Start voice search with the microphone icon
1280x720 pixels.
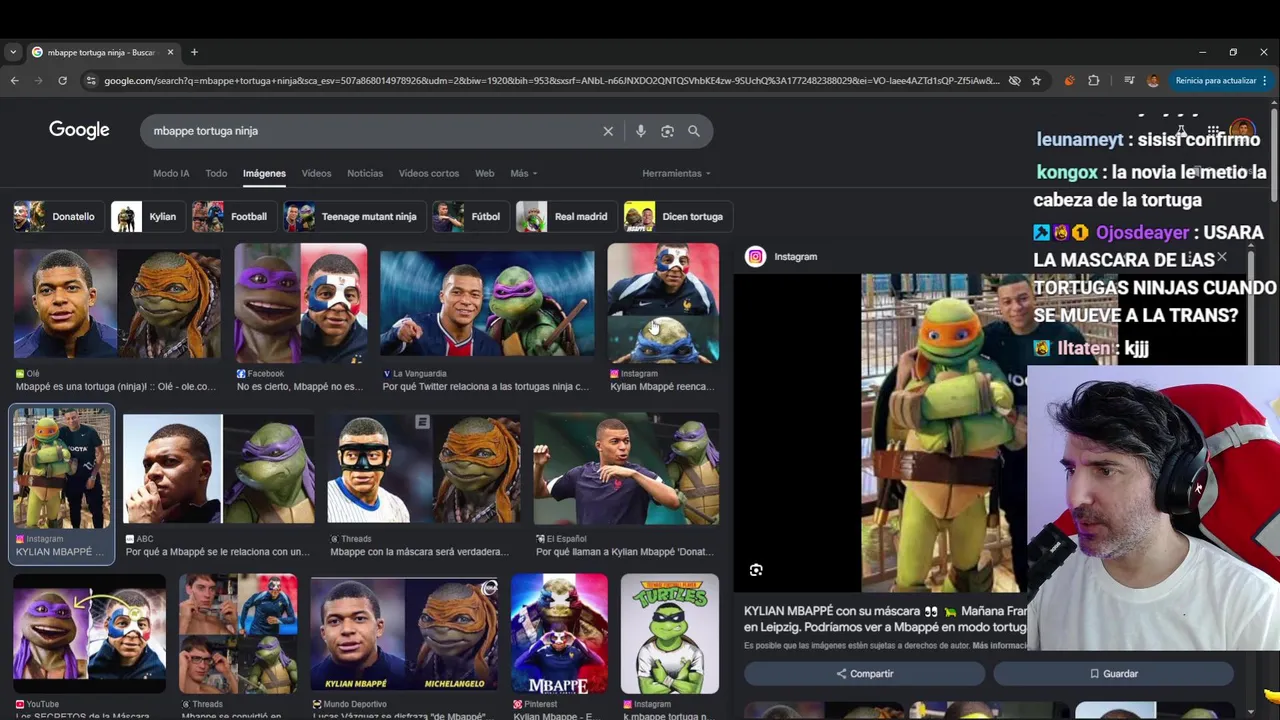pyautogui.click(x=640, y=131)
